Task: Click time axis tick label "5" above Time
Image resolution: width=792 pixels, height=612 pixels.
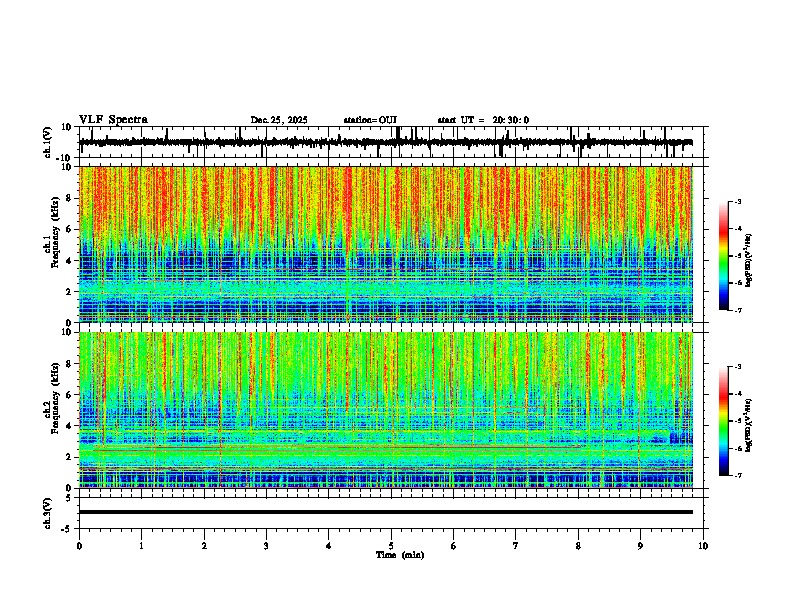Action: (391, 546)
